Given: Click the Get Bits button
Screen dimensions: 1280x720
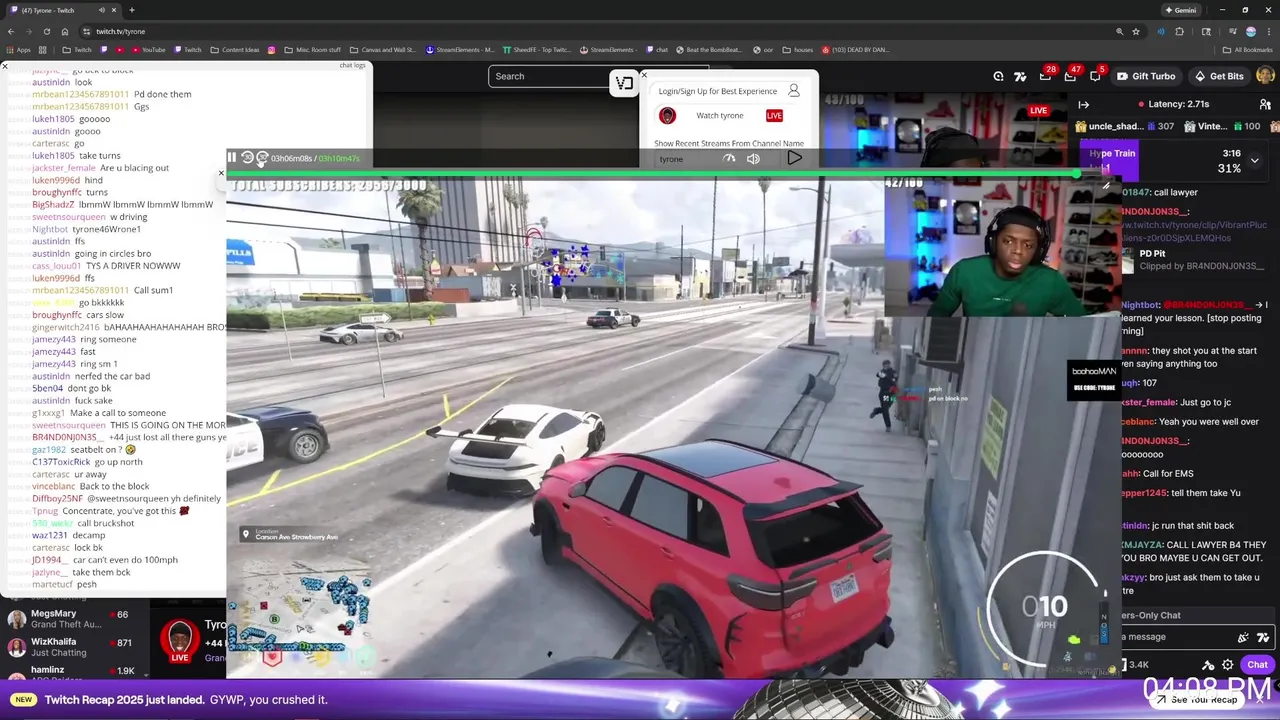Looking at the screenshot, I should pyautogui.click(x=1218, y=76).
